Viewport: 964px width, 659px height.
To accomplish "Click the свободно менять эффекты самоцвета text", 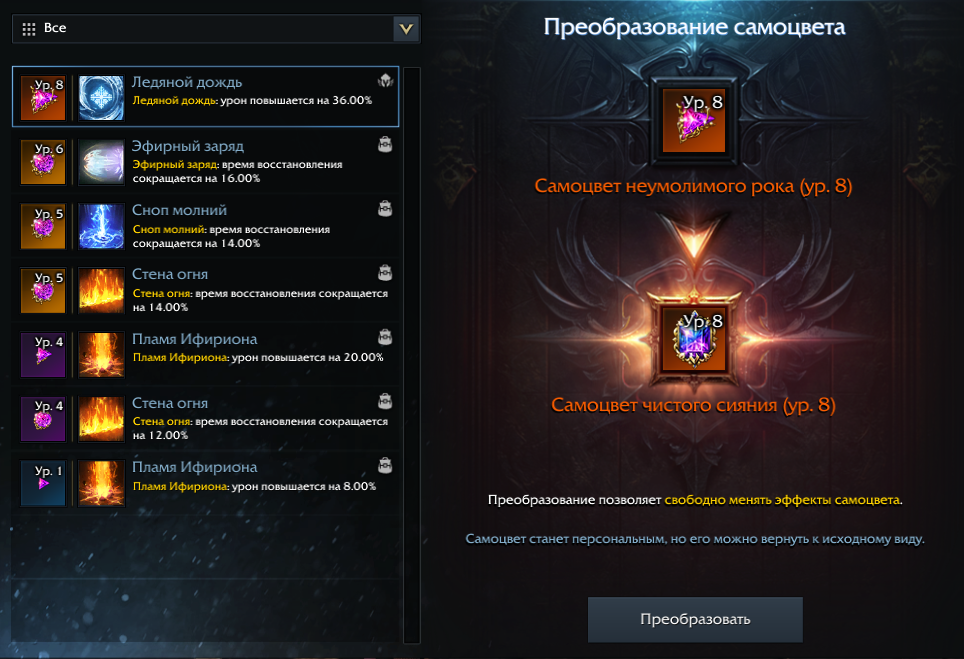I will [782, 500].
